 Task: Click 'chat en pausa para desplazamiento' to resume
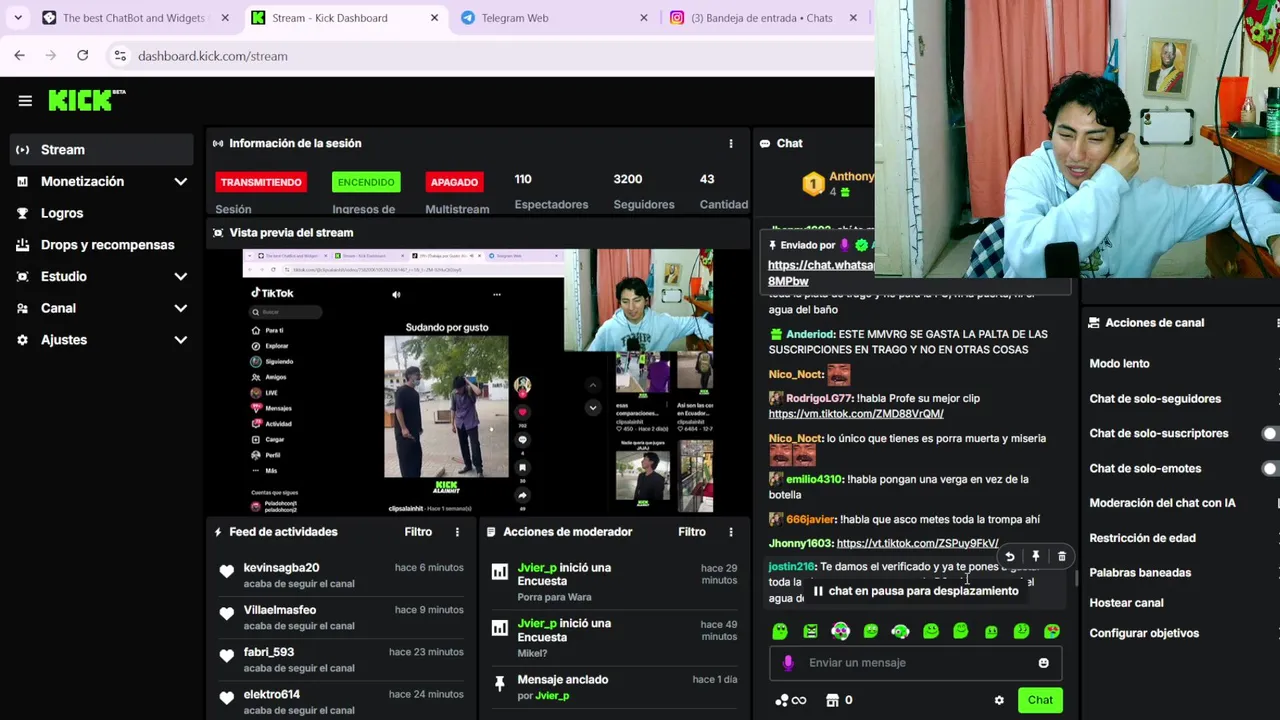click(914, 591)
